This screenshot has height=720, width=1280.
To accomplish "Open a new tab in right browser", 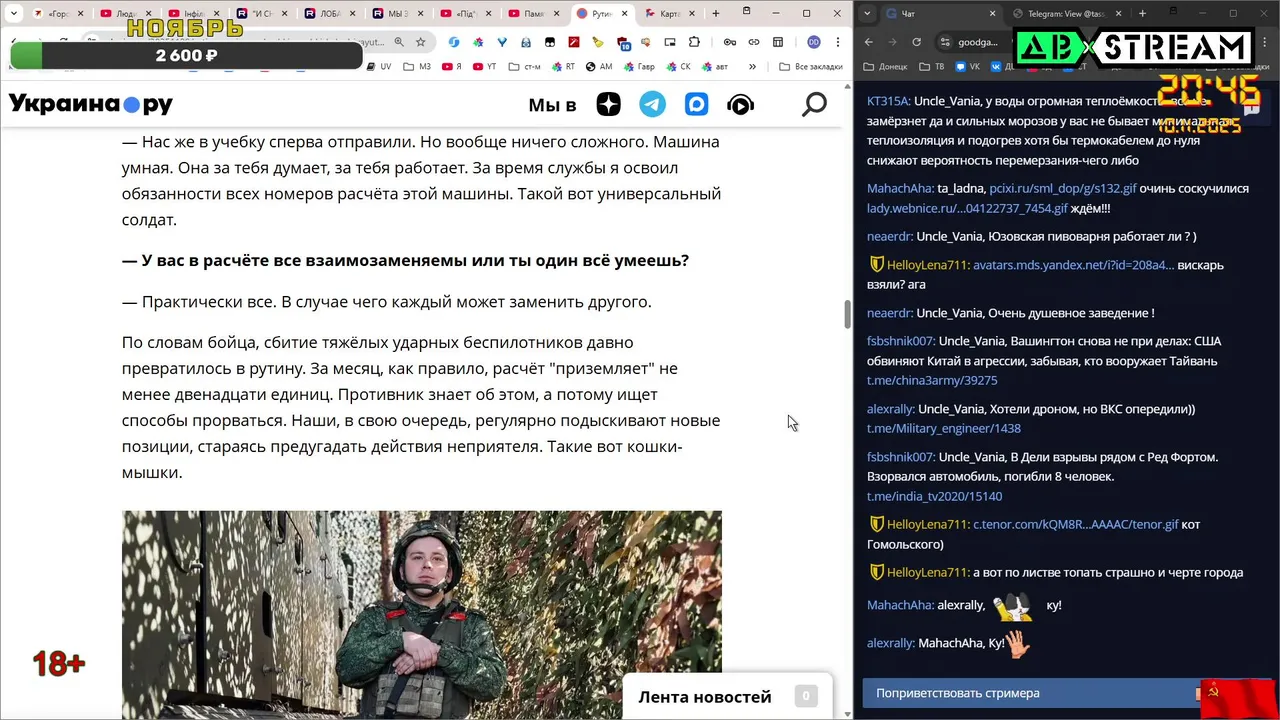I will coord(1142,14).
